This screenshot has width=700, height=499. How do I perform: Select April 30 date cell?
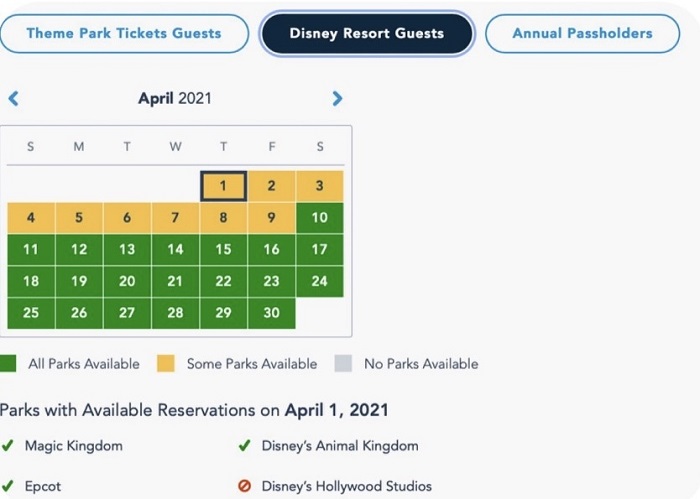click(x=271, y=313)
